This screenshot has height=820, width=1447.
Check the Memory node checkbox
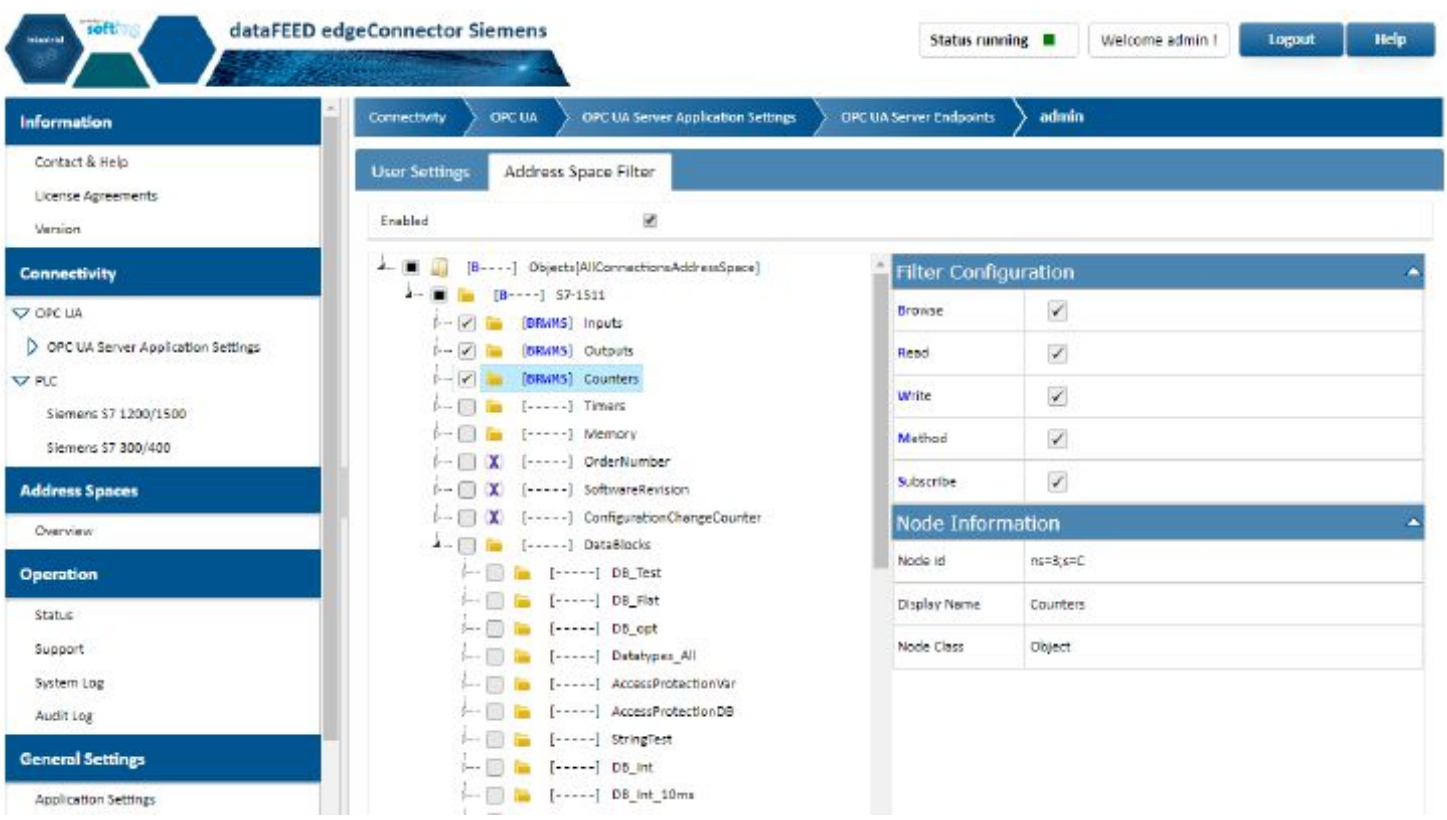(x=466, y=435)
